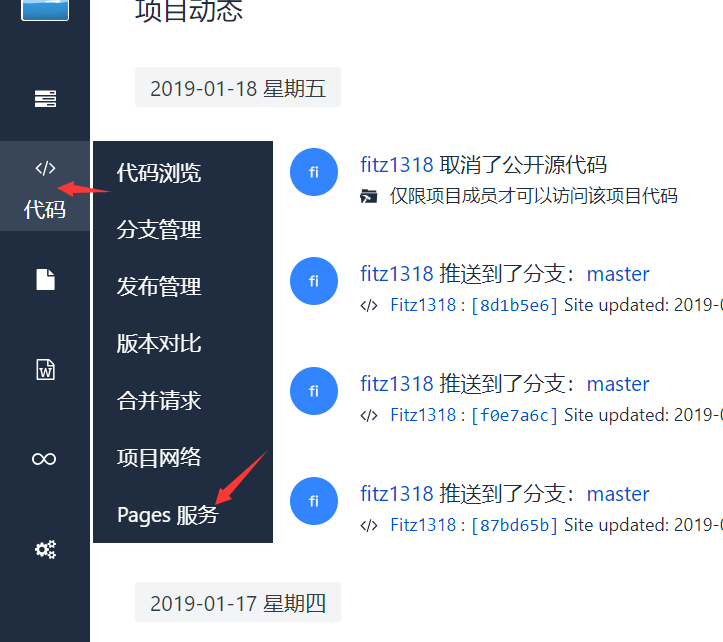
Task: Open the project overview stacked-bars sidebar icon
Action: (45, 99)
